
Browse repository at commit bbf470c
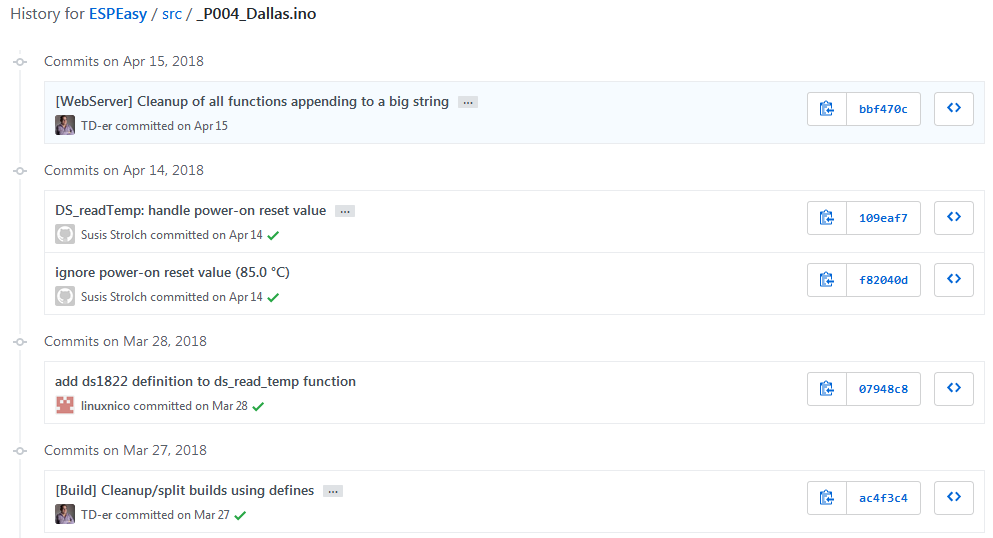954,109
